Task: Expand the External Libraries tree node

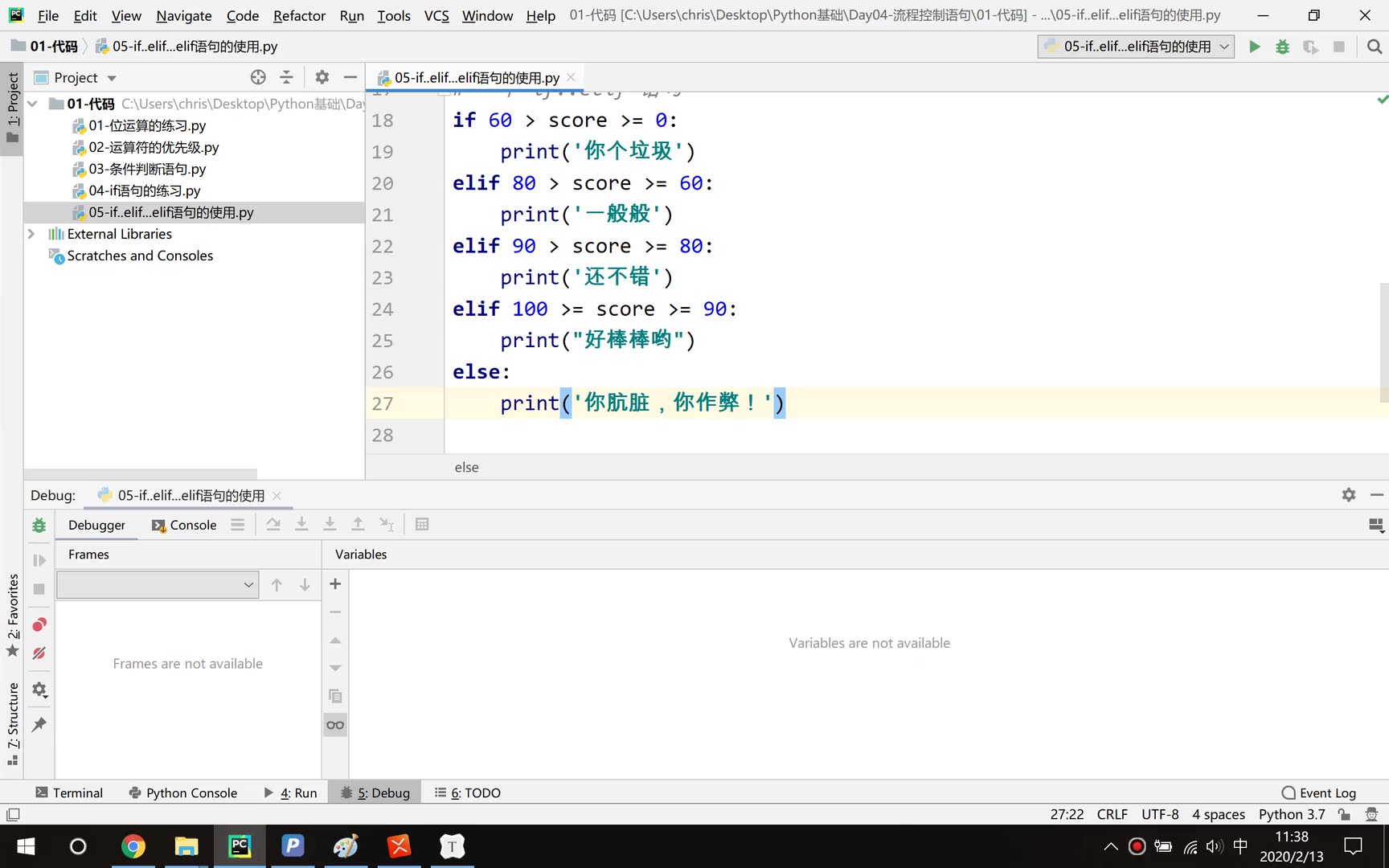Action: click(31, 234)
